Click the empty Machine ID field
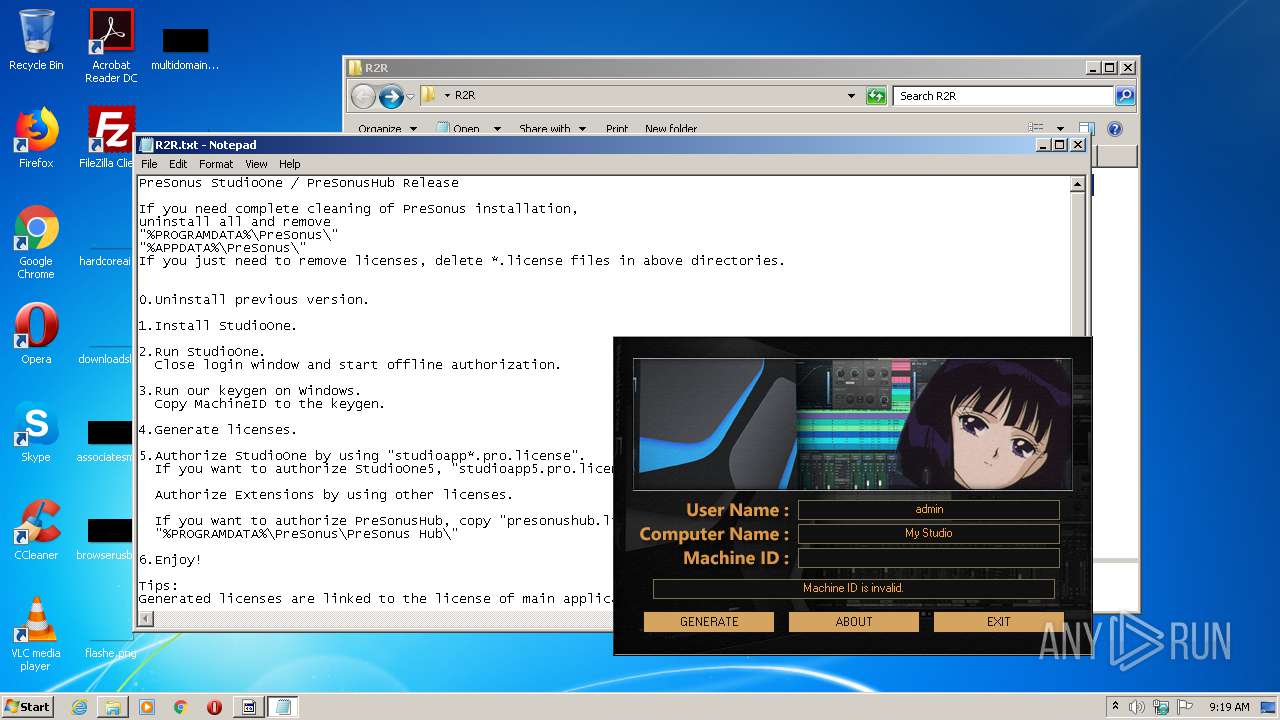The height and width of the screenshot is (720, 1280). (x=929, y=558)
